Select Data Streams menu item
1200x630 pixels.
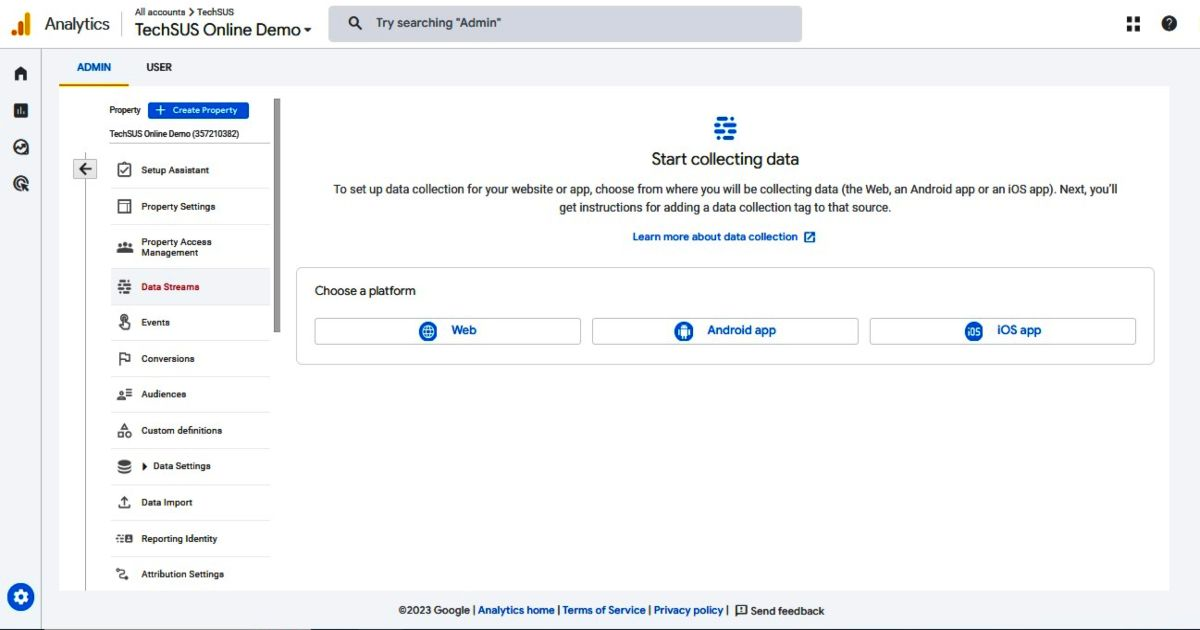190,287
